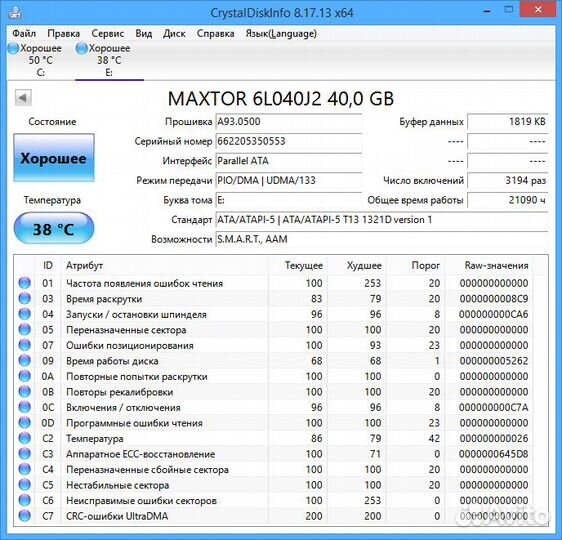Click the Порог column header
Screen dimensions: 562x540
(416, 266)
